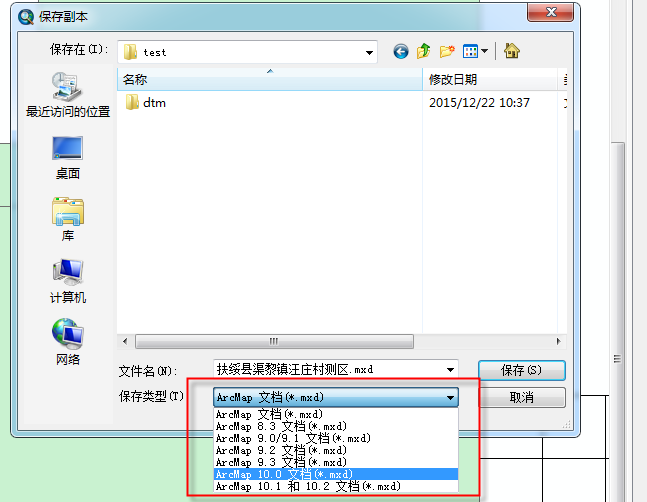Expand the 保存在 test location dropdown
647x502 pixels.
pos(369,52)
